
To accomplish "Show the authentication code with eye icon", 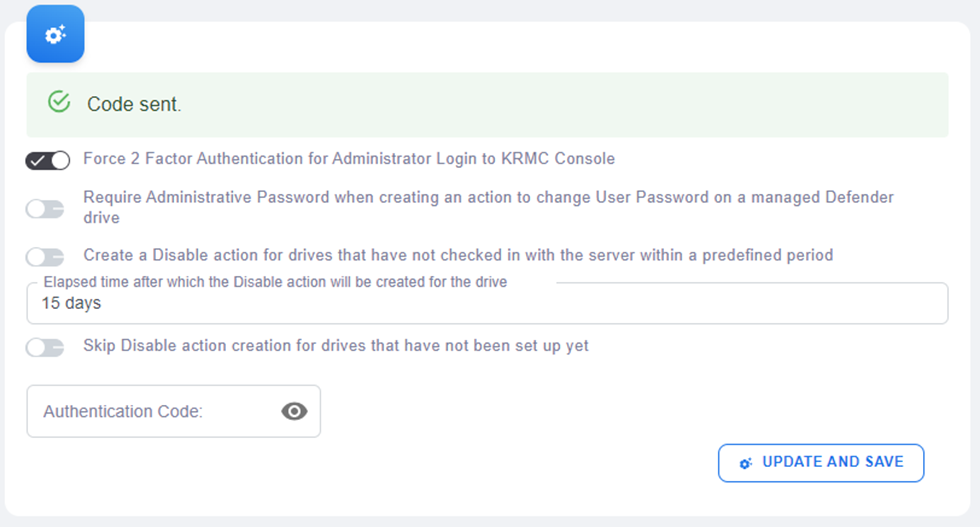I will click(x=294, y=411).
